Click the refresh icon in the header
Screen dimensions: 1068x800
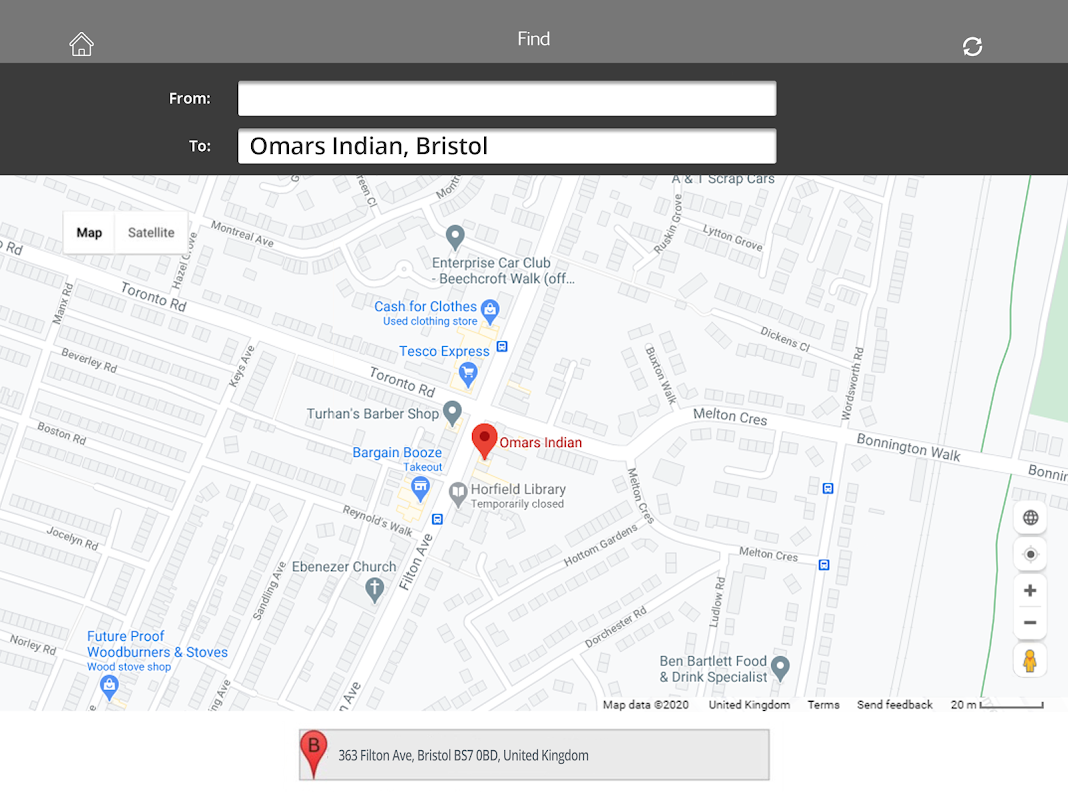(972, 46)
